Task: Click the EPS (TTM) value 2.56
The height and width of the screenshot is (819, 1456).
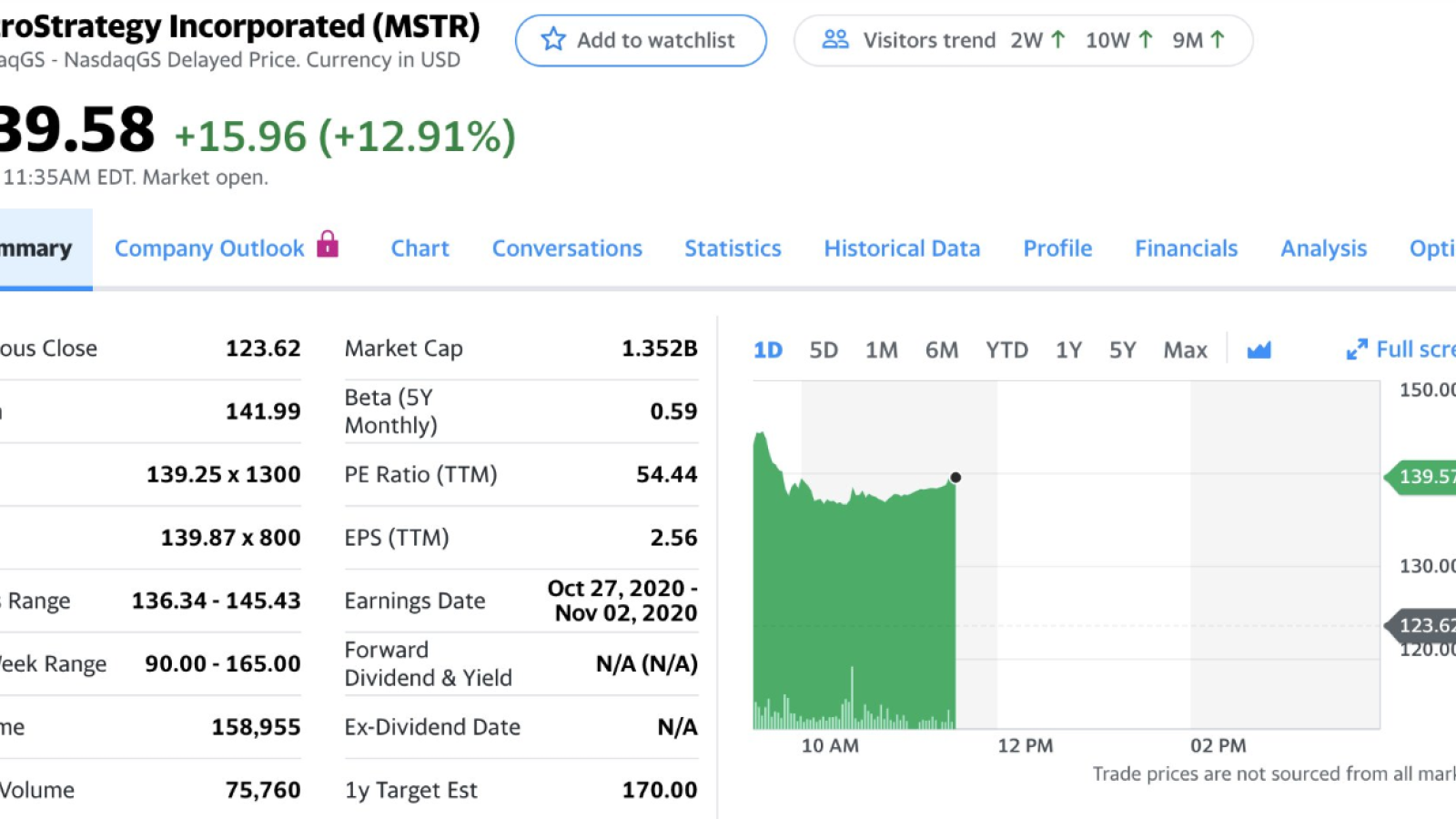Action: pos(673,538)
